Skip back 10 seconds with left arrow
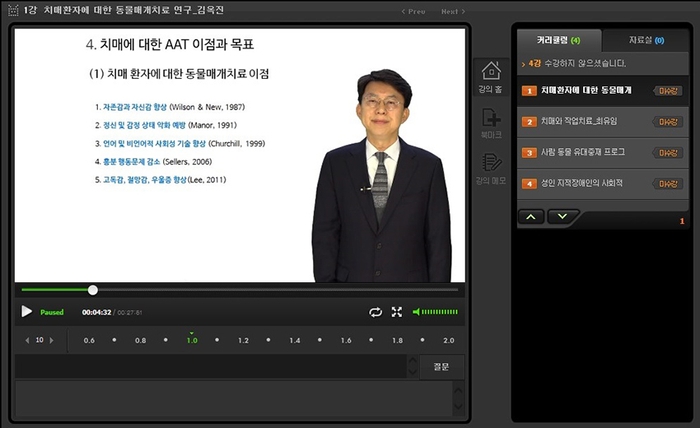 (x=27, y=340)
